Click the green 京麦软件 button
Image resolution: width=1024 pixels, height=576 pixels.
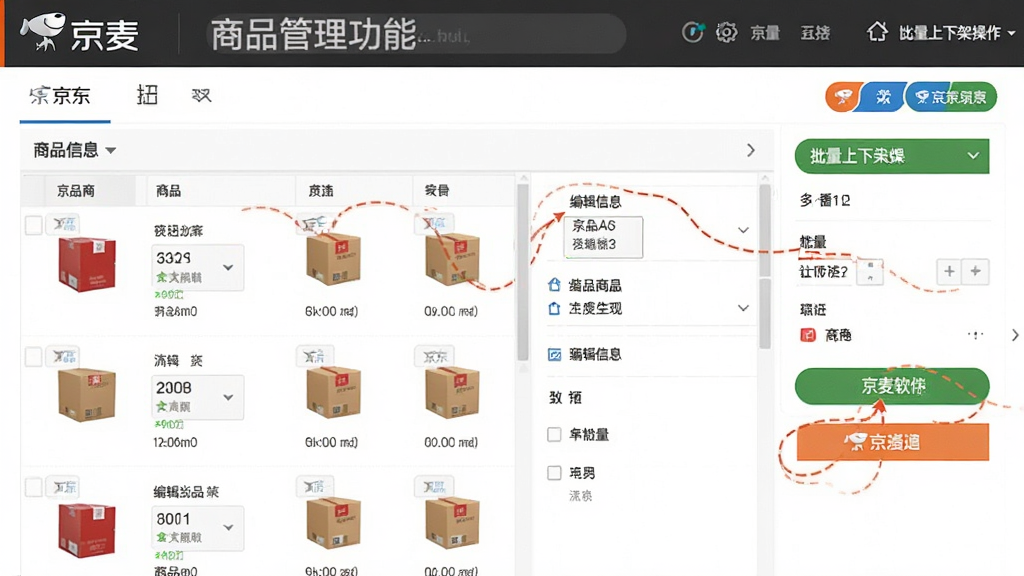[x=892, y=386]
